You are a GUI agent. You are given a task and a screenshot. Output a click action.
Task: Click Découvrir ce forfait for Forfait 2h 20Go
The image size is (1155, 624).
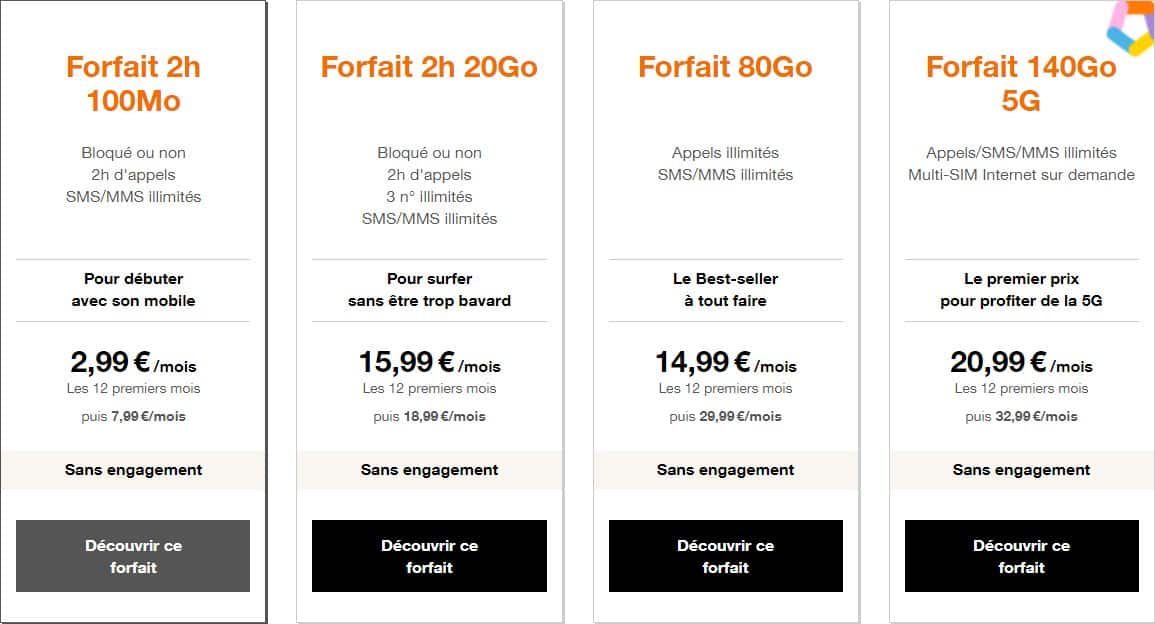pyautogui.click(x=429, y=556)
